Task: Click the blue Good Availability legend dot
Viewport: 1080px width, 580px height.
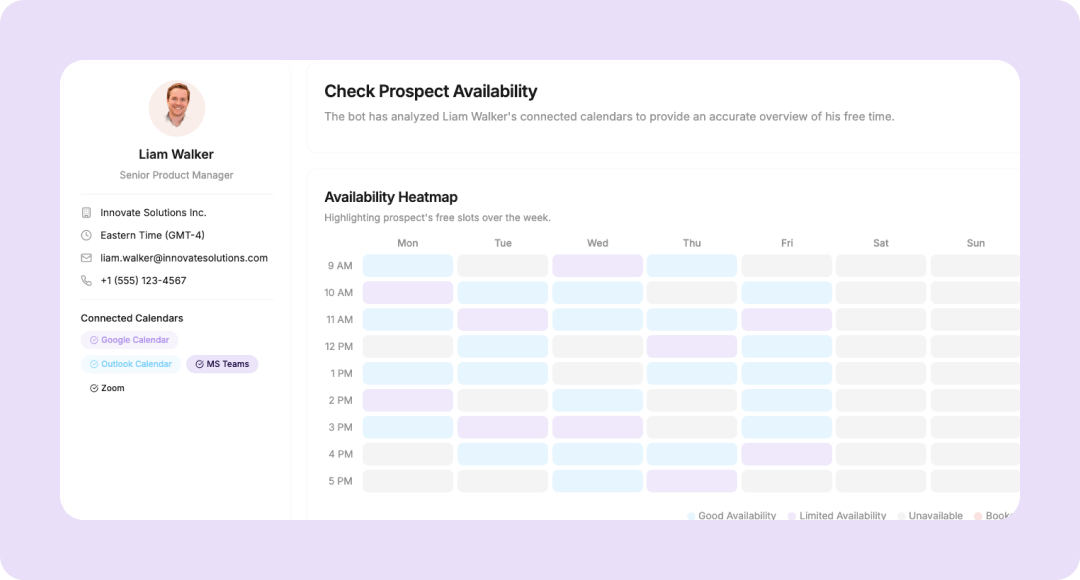Action: 691,516
